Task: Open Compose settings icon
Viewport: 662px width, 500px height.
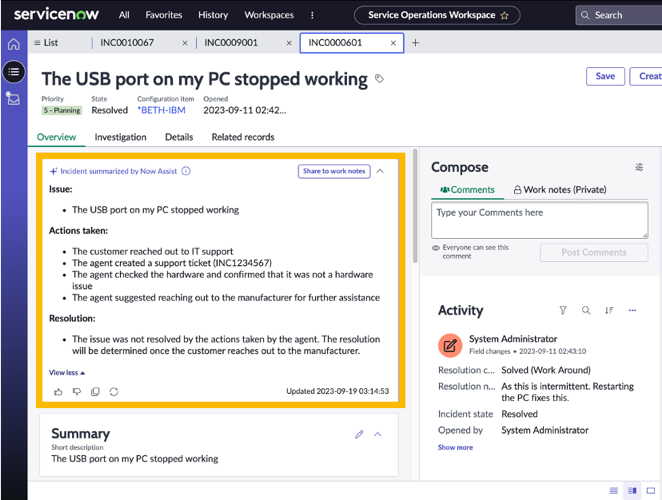Action: tap(639, 167)
